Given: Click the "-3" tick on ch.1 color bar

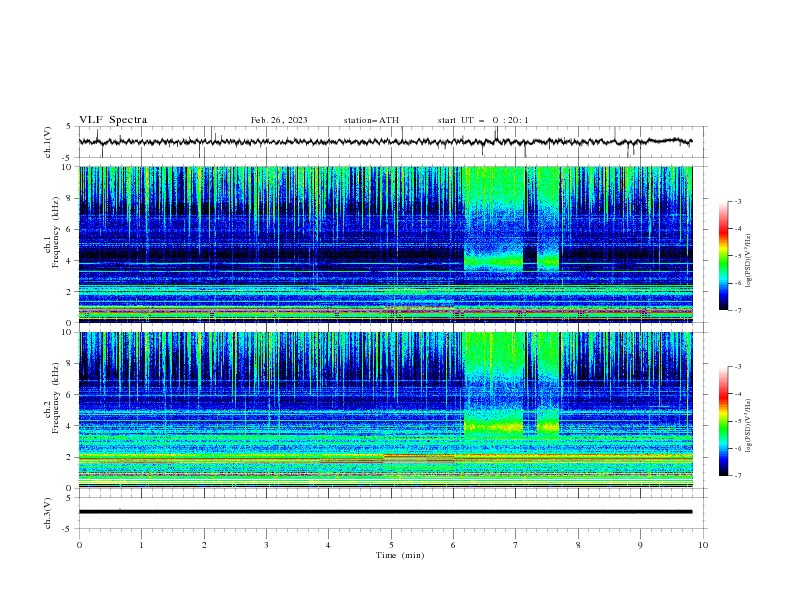Looking at the screenshot, I should pyautogui.click(x=738, y=201).
